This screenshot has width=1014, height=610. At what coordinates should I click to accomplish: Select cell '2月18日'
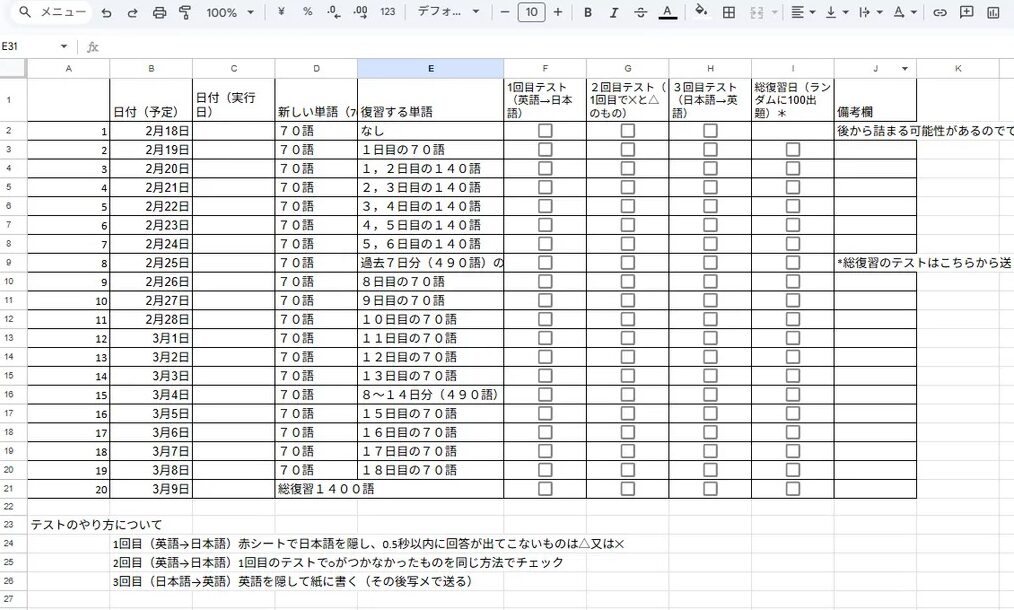[x=151, y=131]
